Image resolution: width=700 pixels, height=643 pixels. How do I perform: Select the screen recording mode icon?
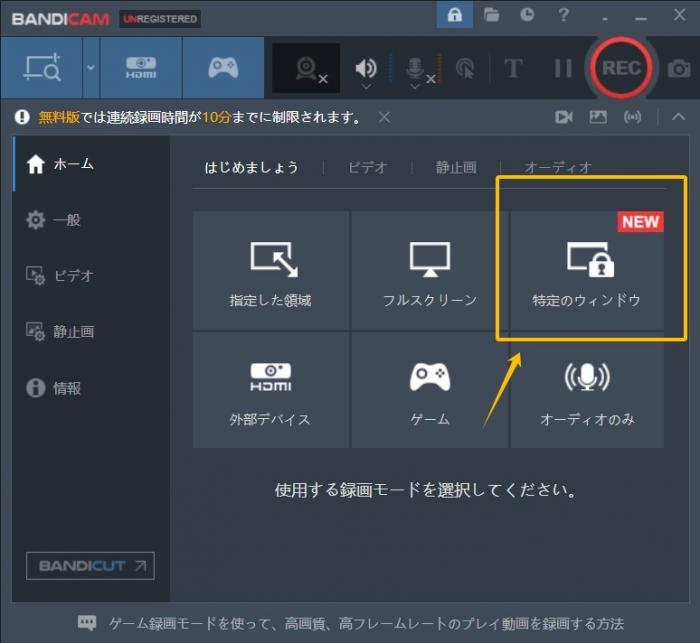pos(42,67)
